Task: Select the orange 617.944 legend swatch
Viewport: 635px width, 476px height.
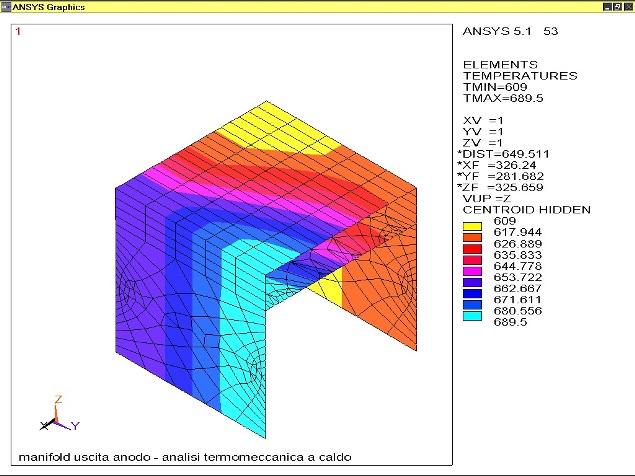Action: [x=472, y=237]
